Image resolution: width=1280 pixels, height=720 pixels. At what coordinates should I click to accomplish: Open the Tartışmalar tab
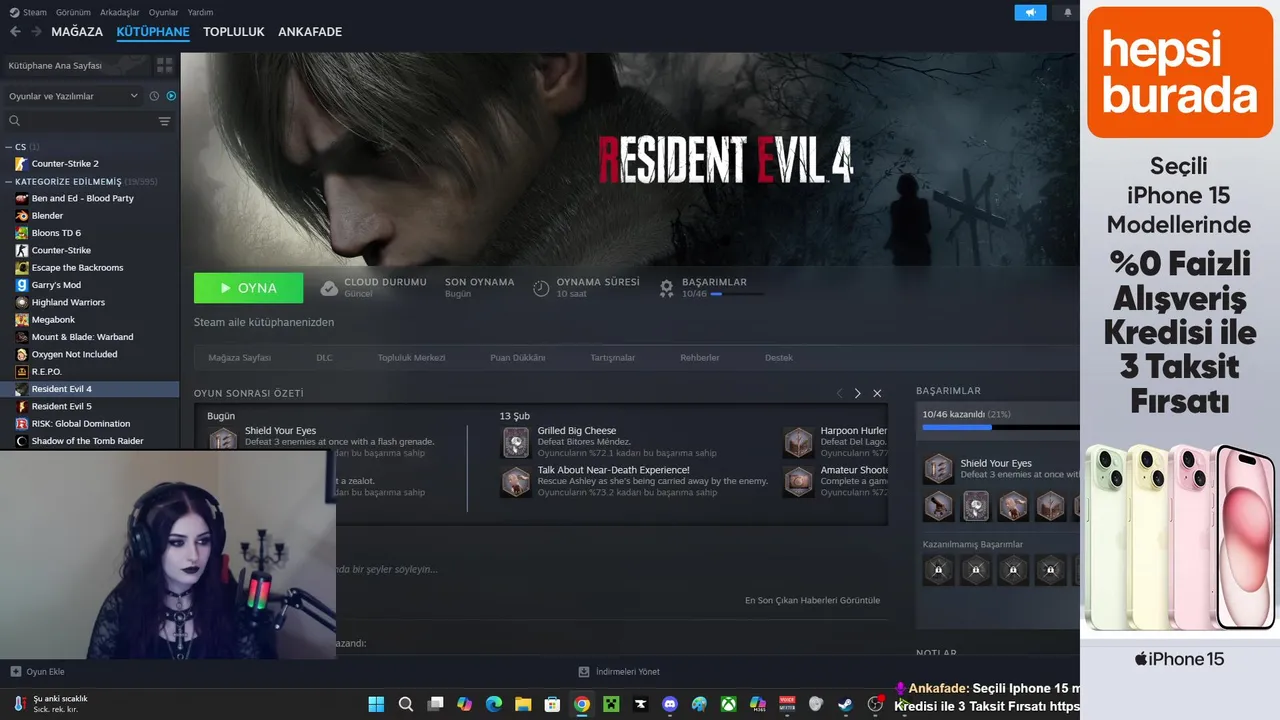click(x=612, y=357)
